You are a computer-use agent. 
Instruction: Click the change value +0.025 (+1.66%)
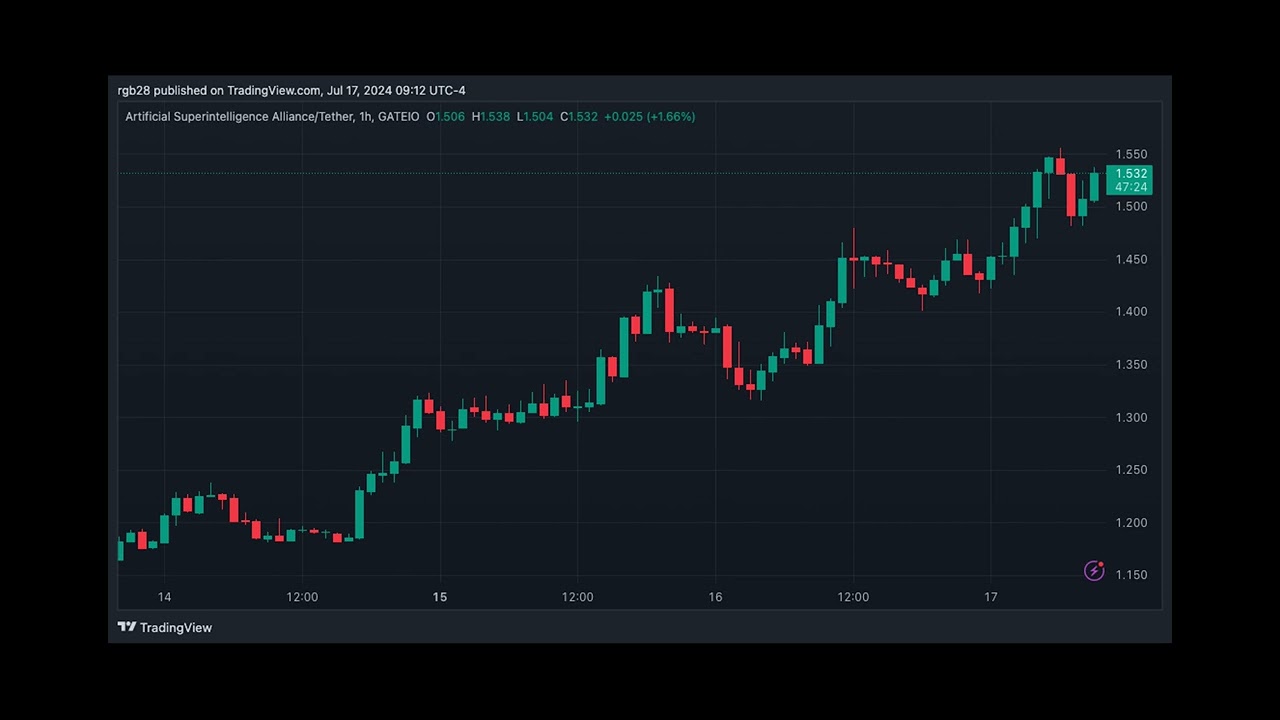coord(649,117)
